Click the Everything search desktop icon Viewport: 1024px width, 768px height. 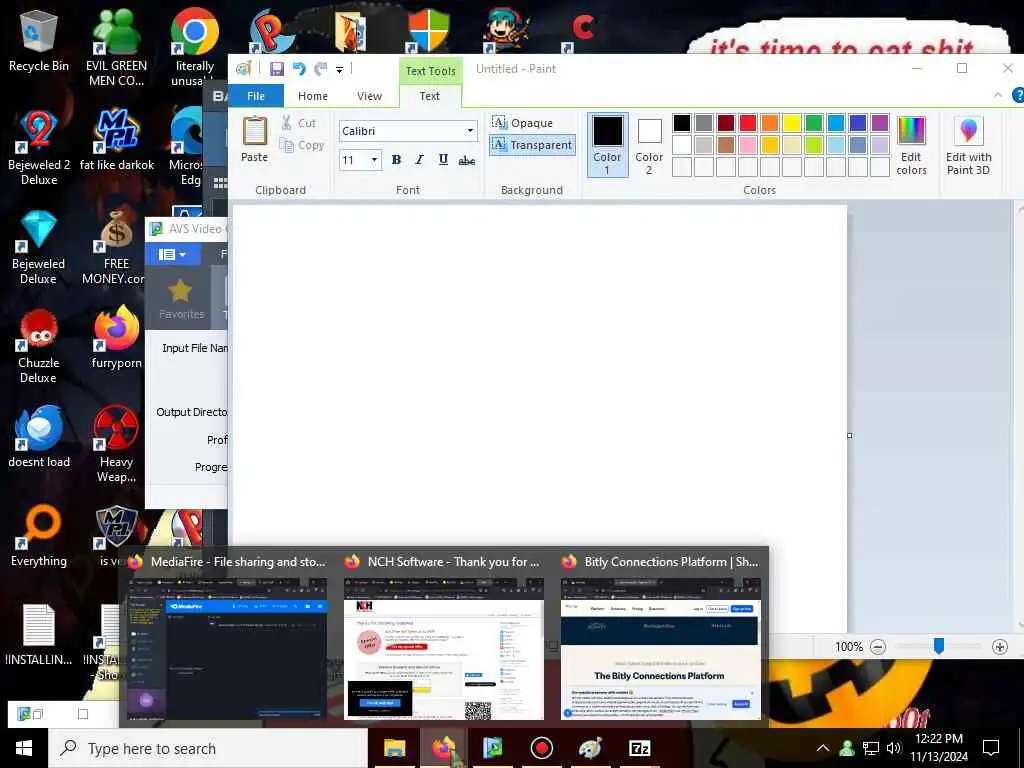[x=39, y=536]
